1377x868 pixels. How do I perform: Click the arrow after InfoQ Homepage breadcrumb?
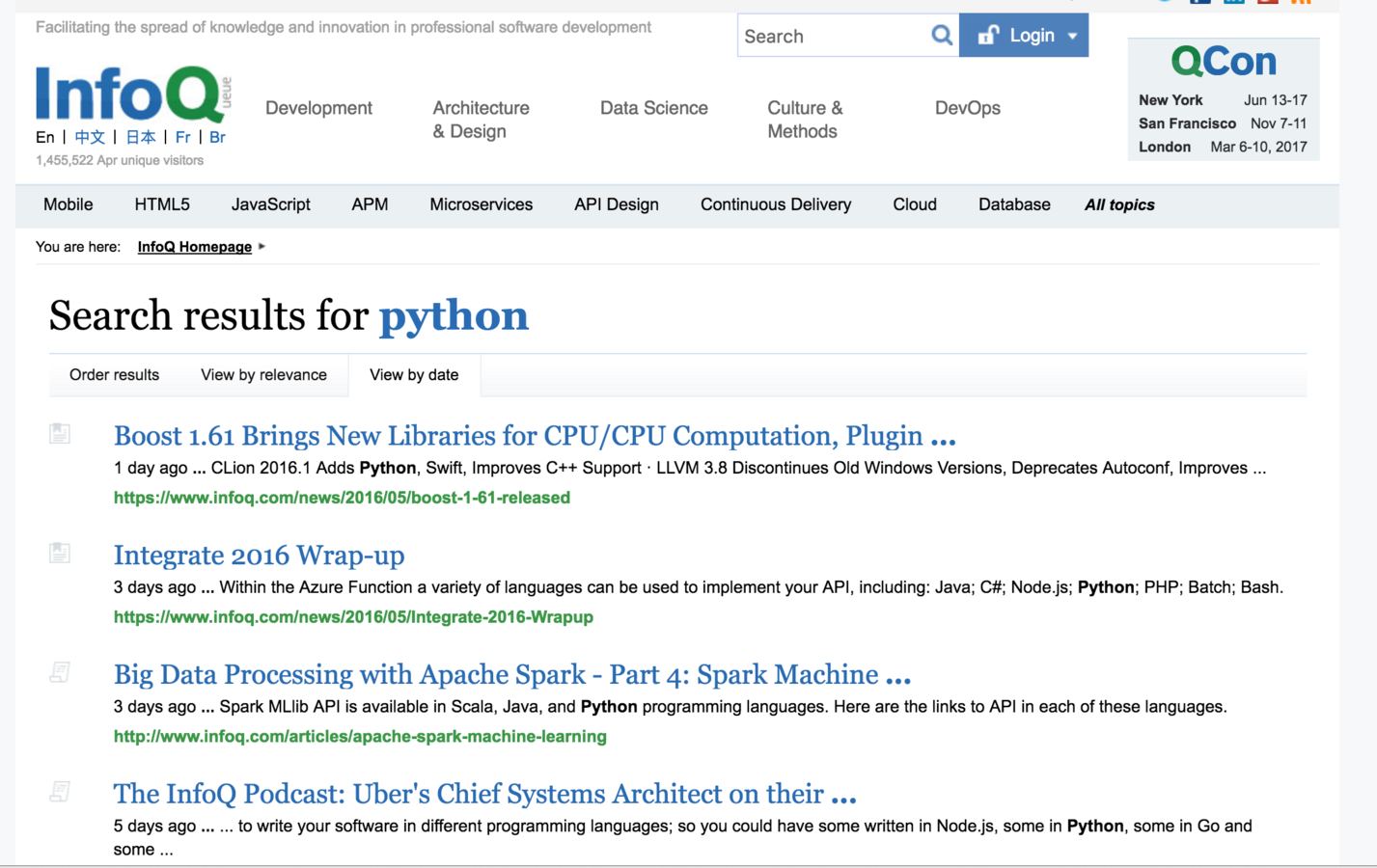[x=262, y=247]
